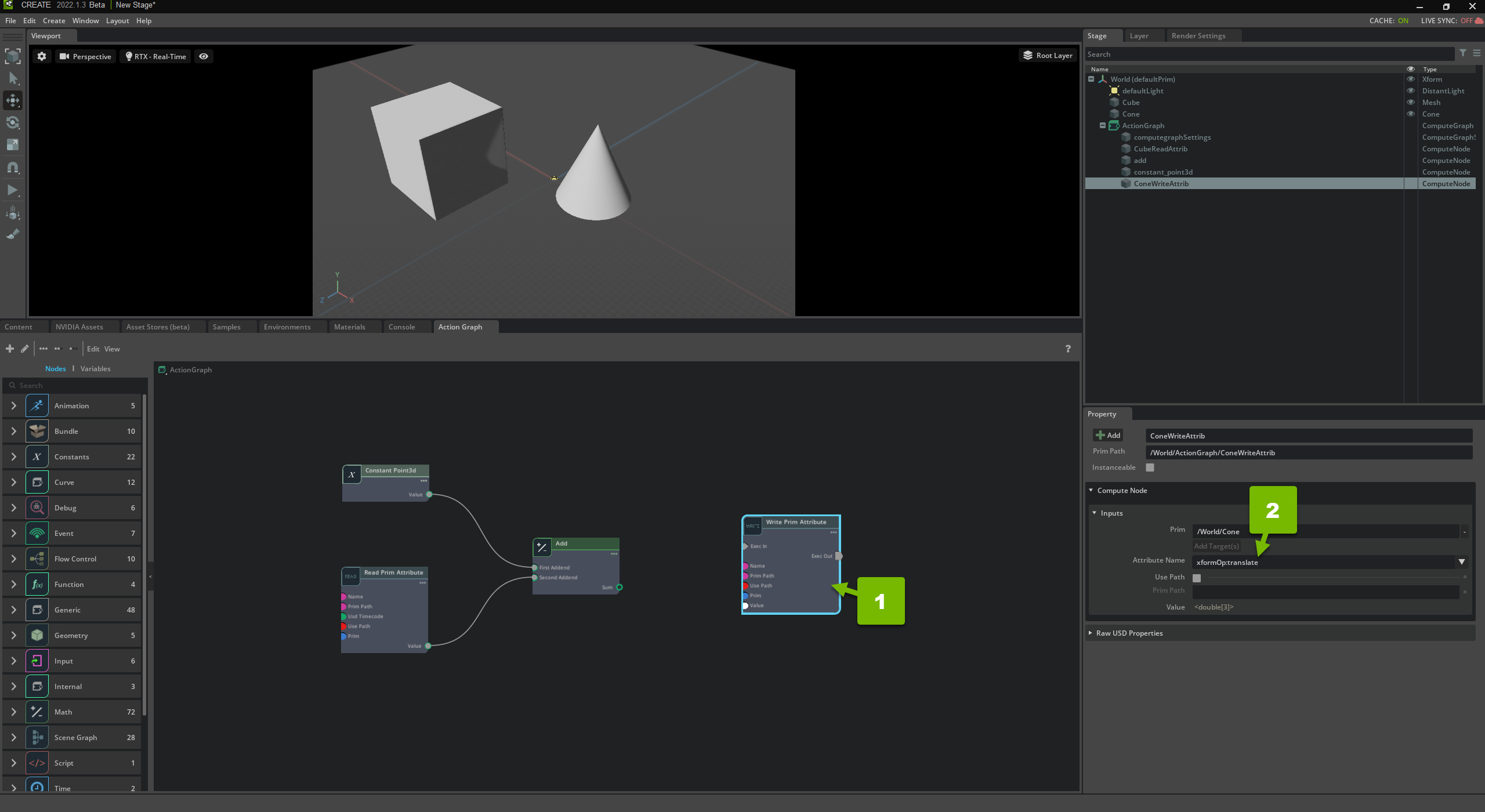Click the Flow Control category icon
This screenshot has height=812, width=1485.
[37, 559]
